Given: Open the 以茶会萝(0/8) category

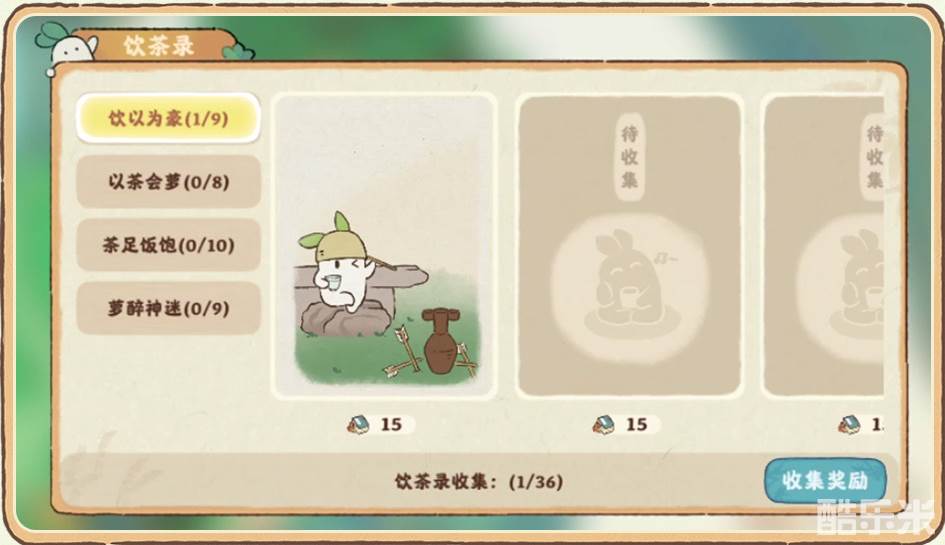Looking at the screenshot, I should 168,181.
